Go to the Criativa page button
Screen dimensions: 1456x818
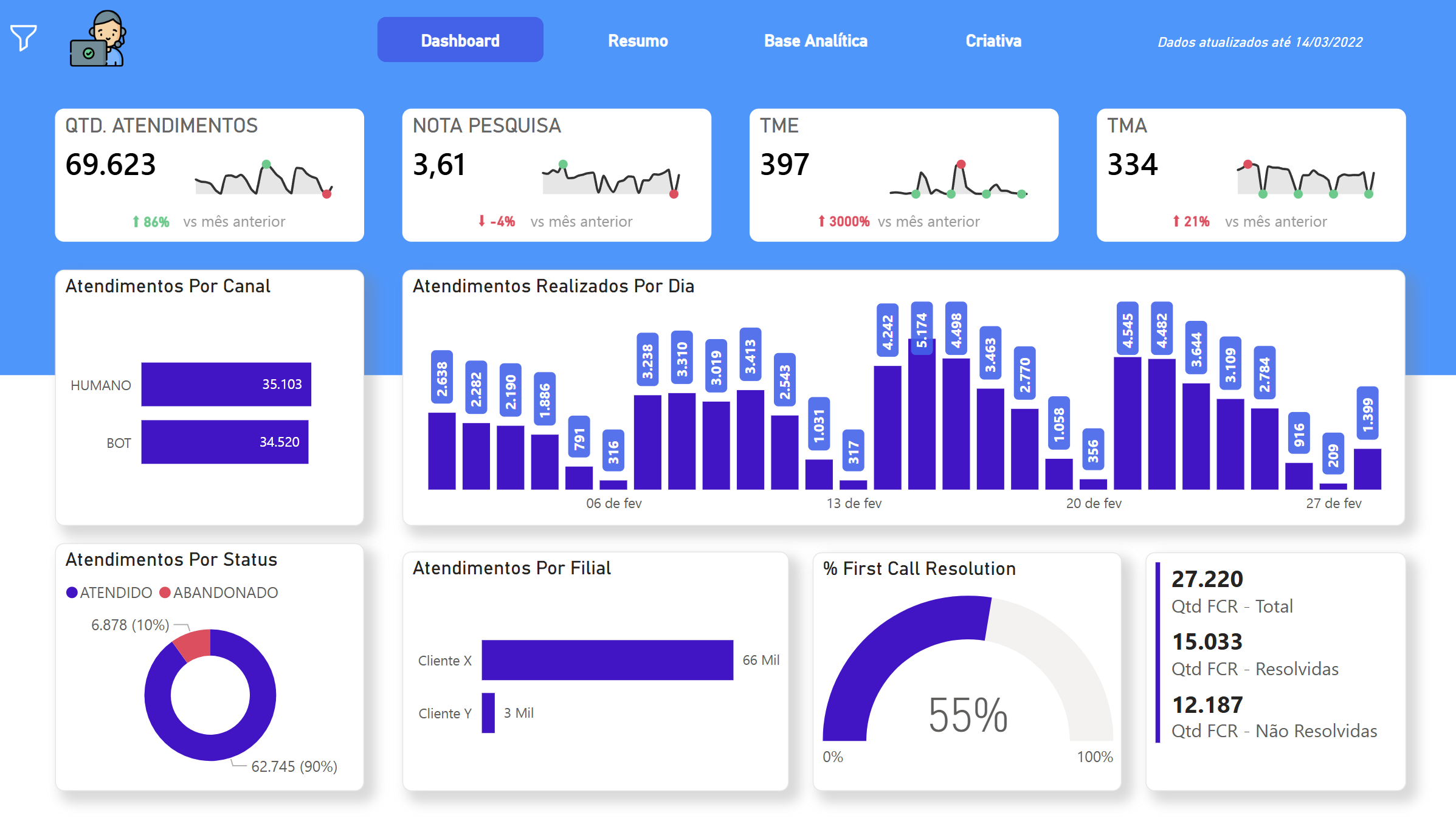(993, 41)
